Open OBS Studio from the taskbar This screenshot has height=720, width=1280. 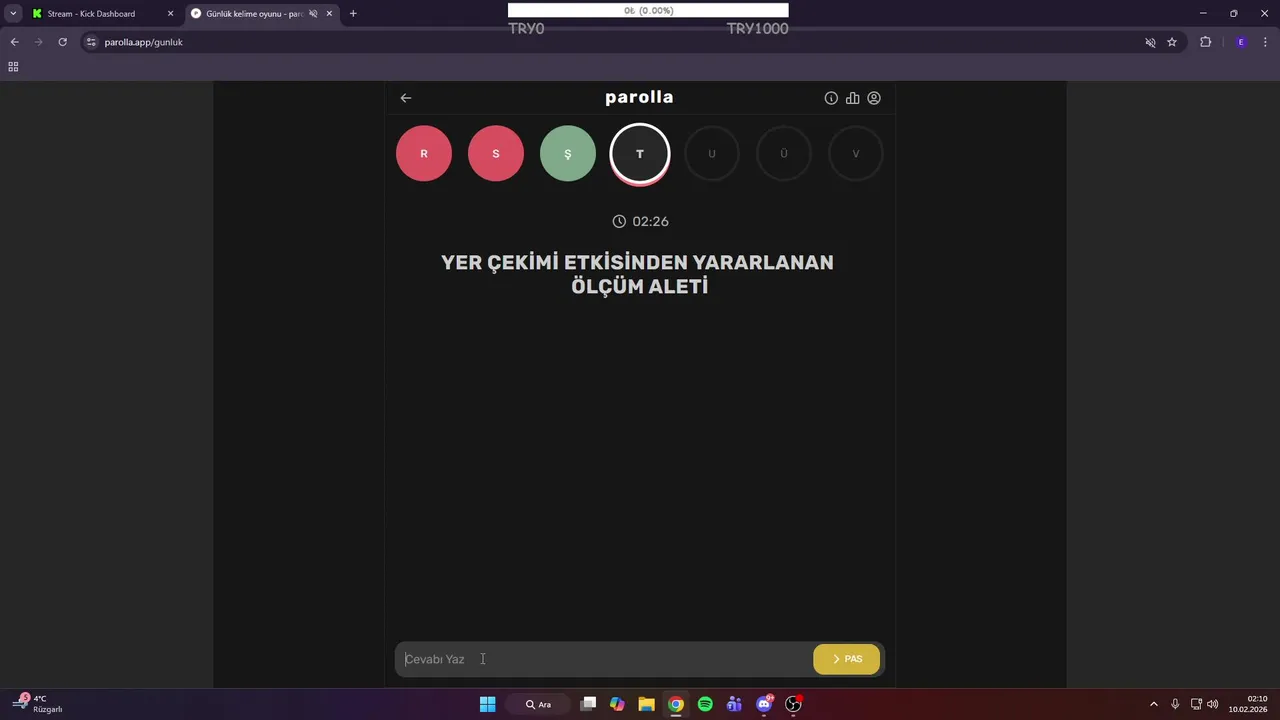794,704
